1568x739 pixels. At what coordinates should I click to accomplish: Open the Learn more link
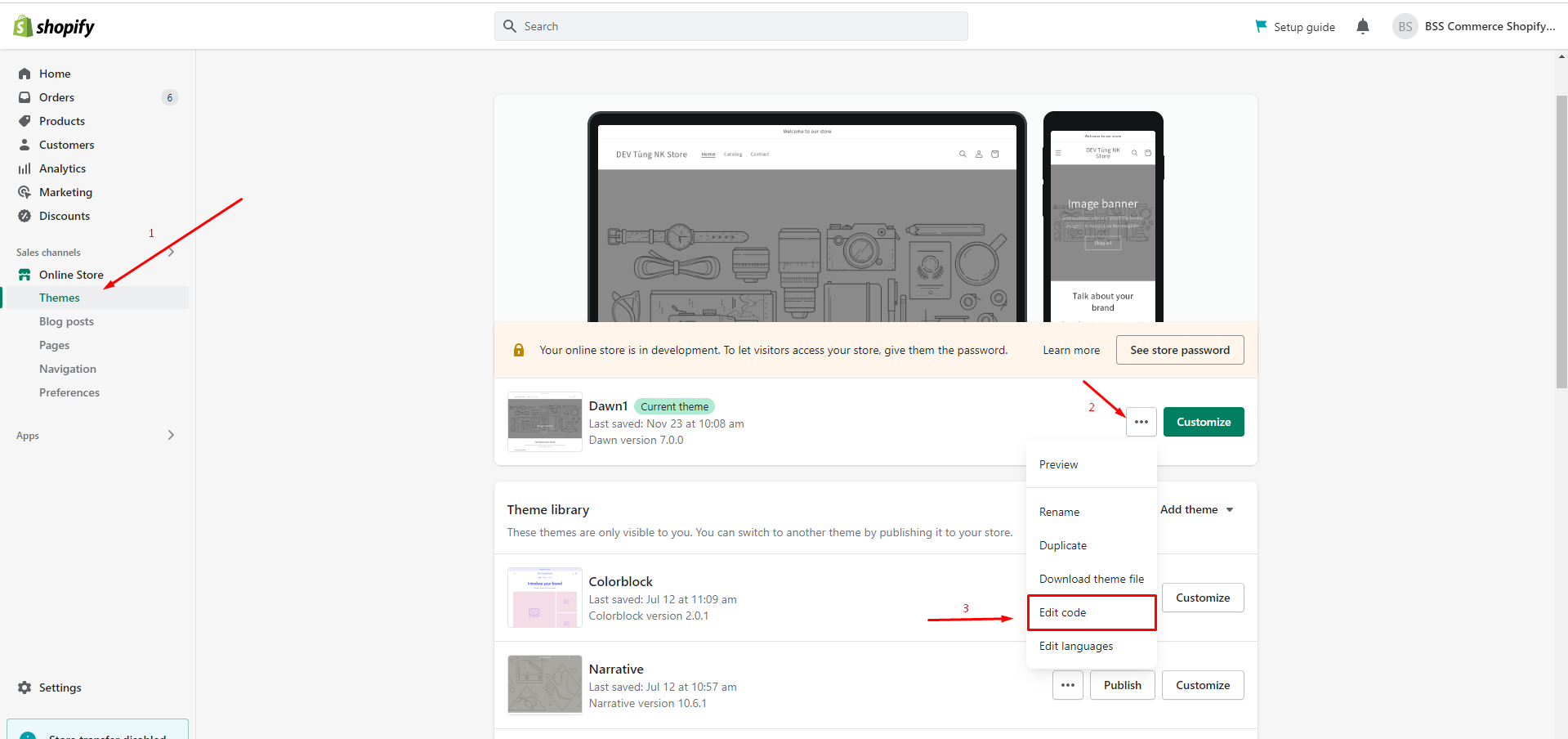coord(1071,350)
